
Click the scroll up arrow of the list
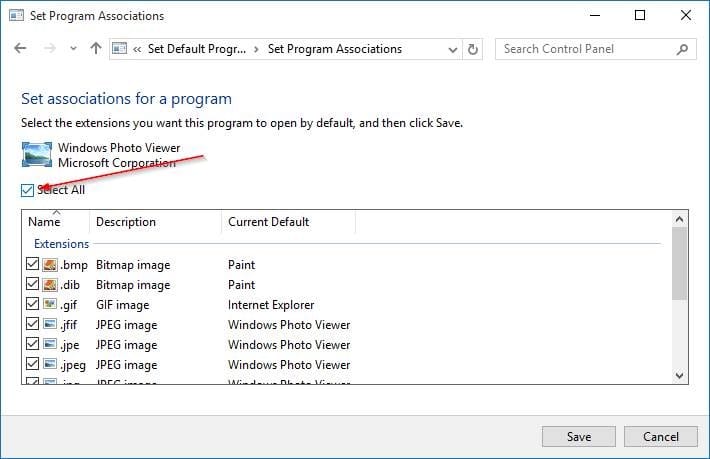679,220
